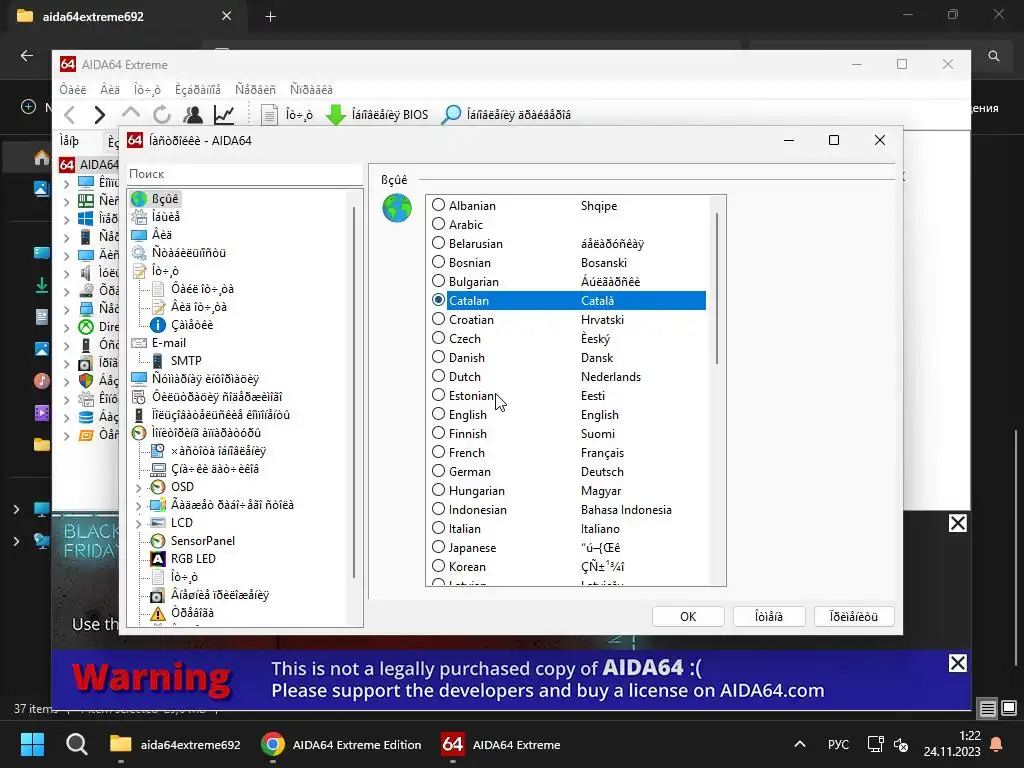Select the French language radio button

point(438,452)
